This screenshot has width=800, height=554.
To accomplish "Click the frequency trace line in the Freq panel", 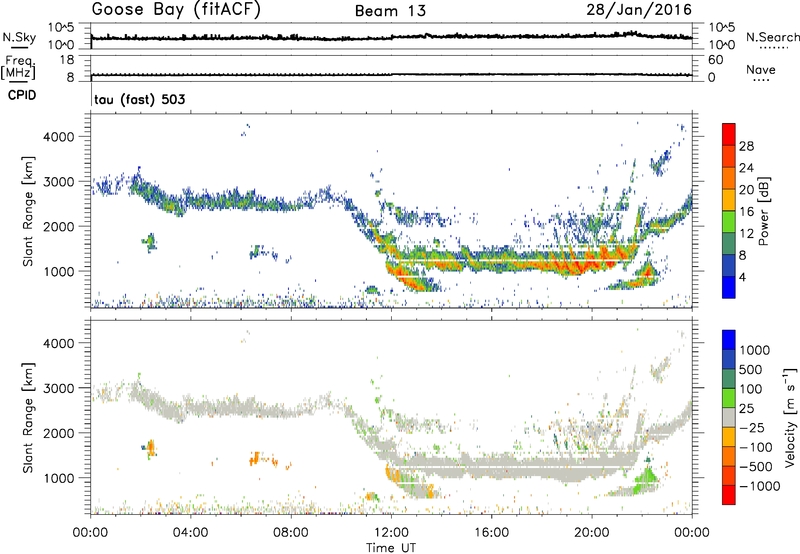I will (x=391, y=75).
